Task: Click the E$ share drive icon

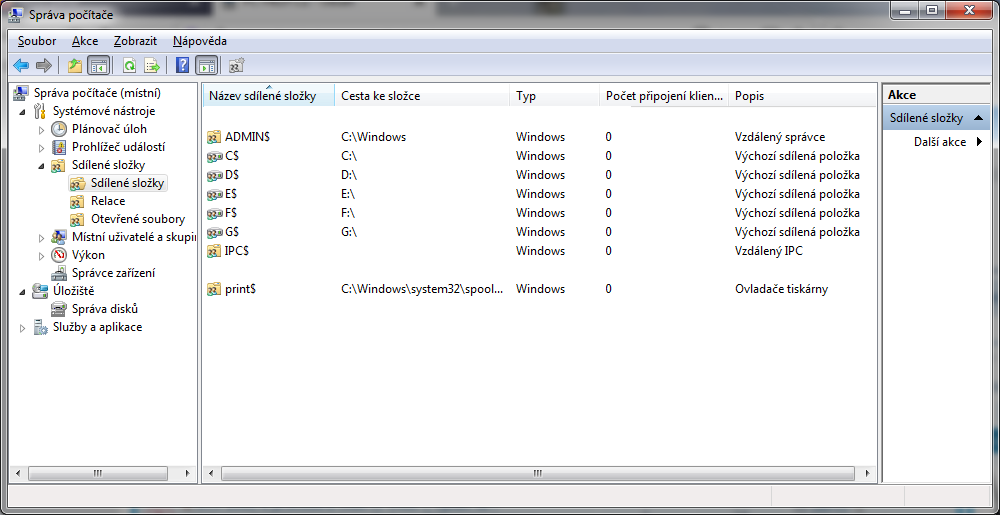Action: tap(214, 194)
